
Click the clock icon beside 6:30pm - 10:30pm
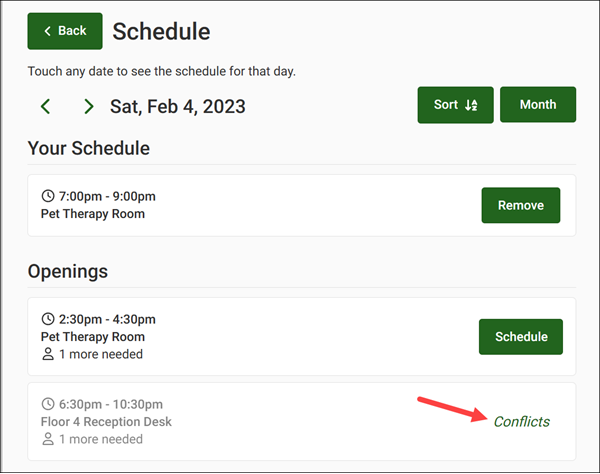[47, 404]
